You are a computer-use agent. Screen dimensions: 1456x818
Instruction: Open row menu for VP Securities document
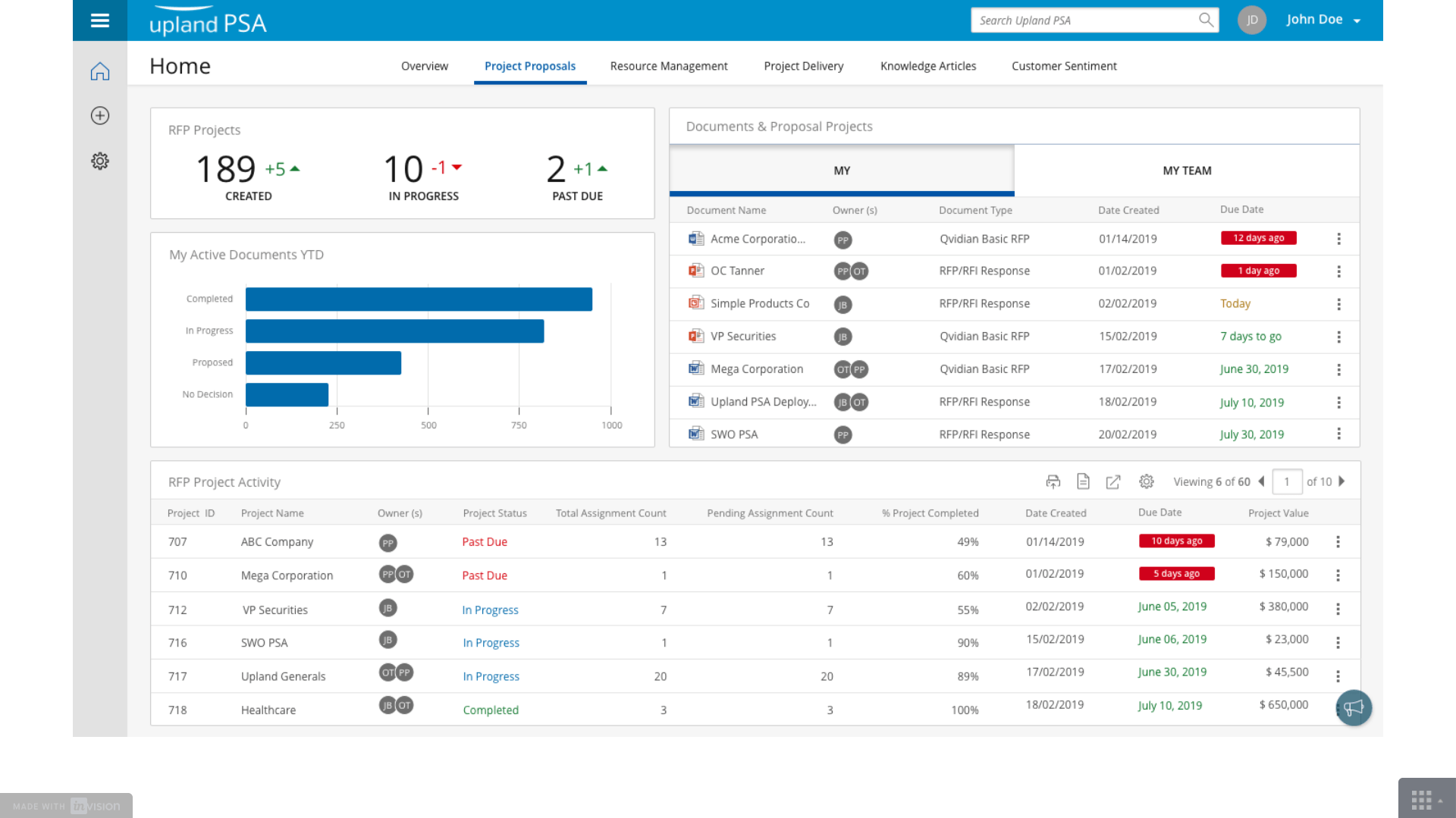(1339, 337)
